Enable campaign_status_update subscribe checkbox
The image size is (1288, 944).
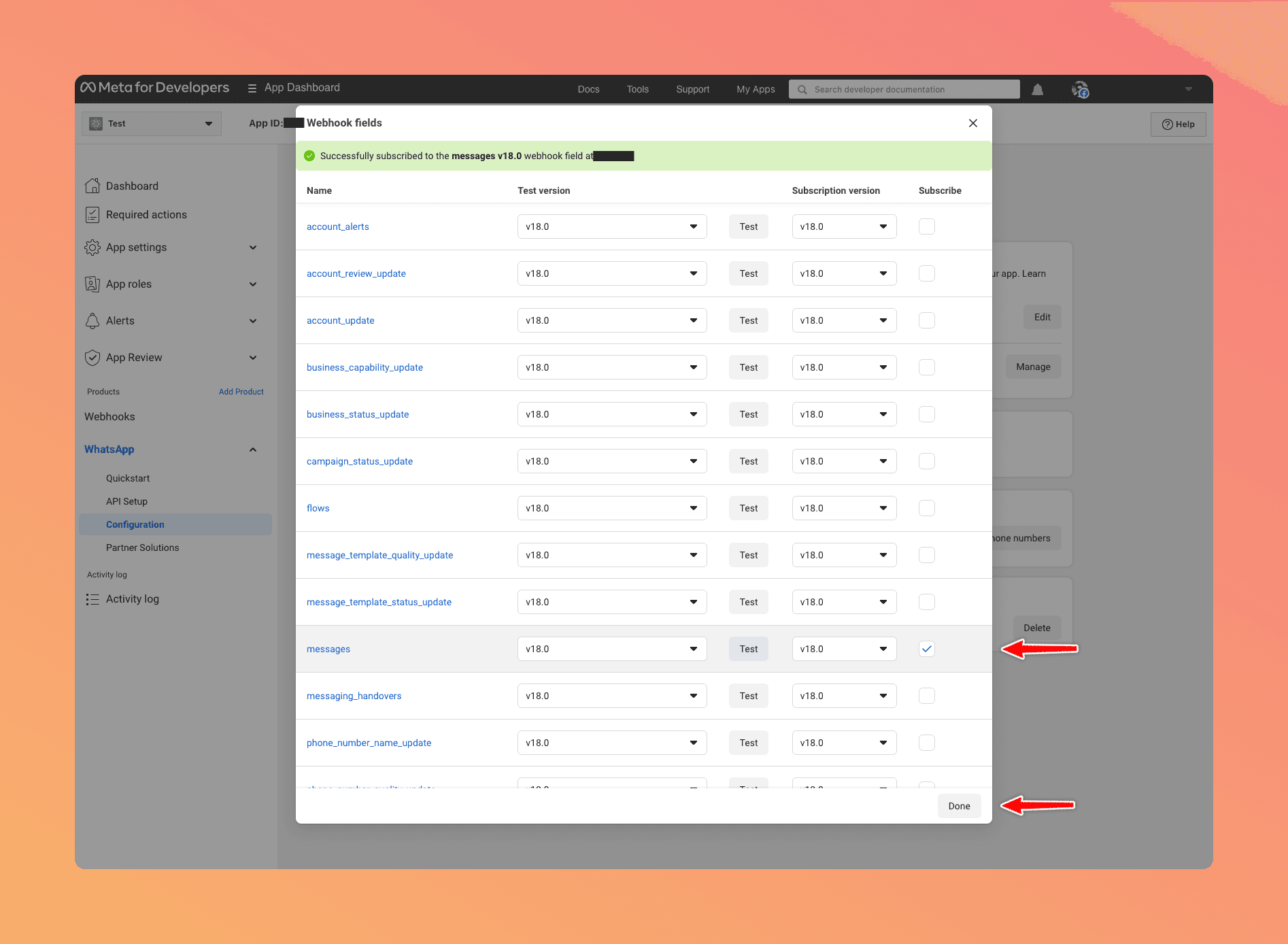(x=927, y=461)
